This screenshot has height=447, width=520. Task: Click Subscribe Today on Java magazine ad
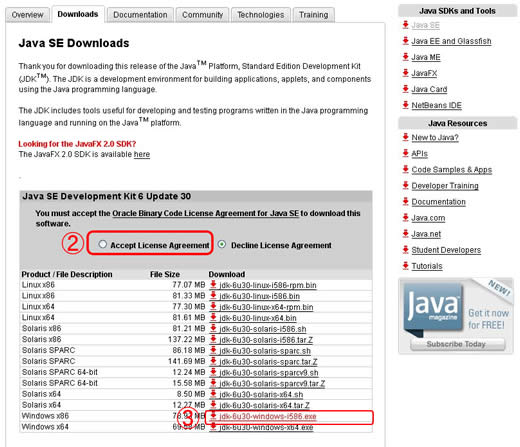point(457,344)
